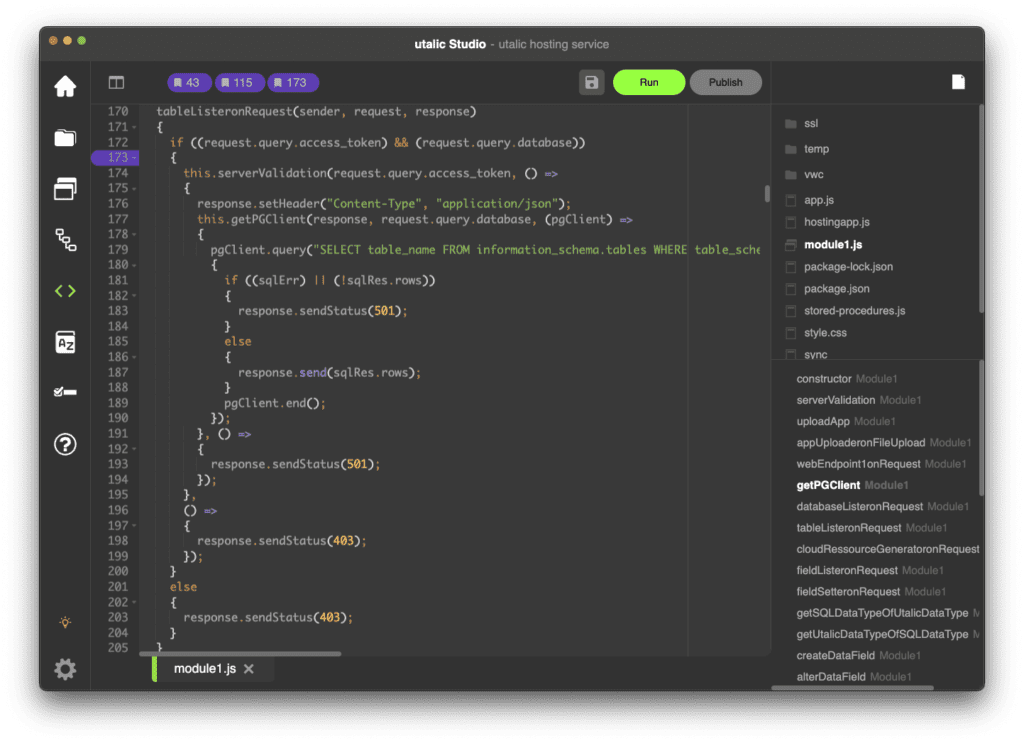
Task: Toggle the split panel layout icon
Action: coord(117,83)
